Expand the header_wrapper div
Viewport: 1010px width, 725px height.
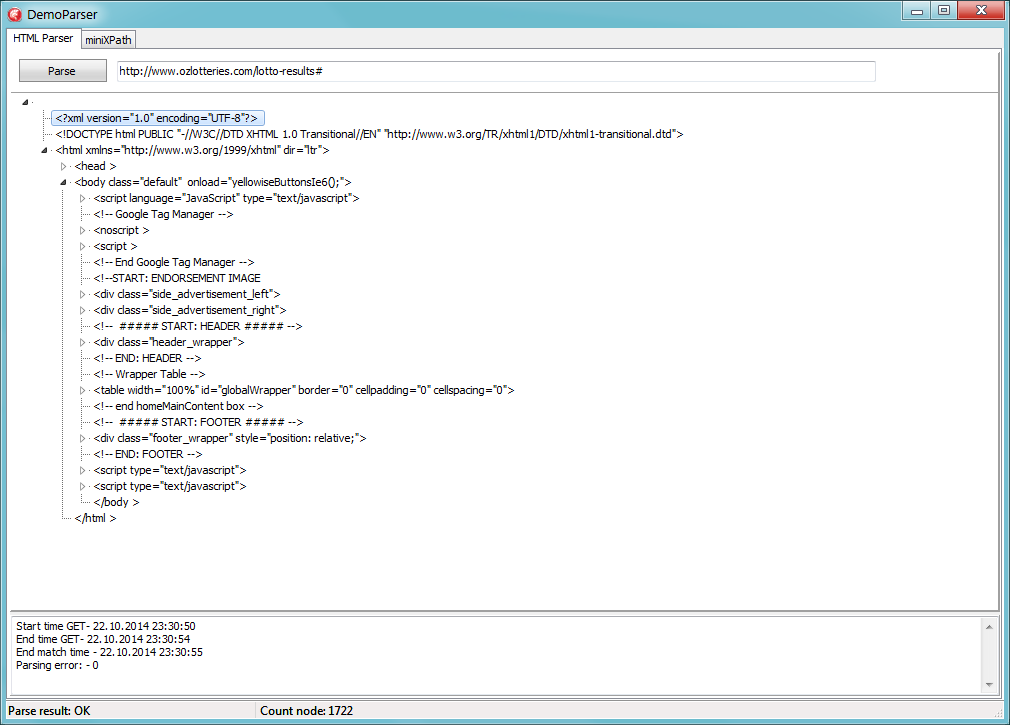(82, 343)
